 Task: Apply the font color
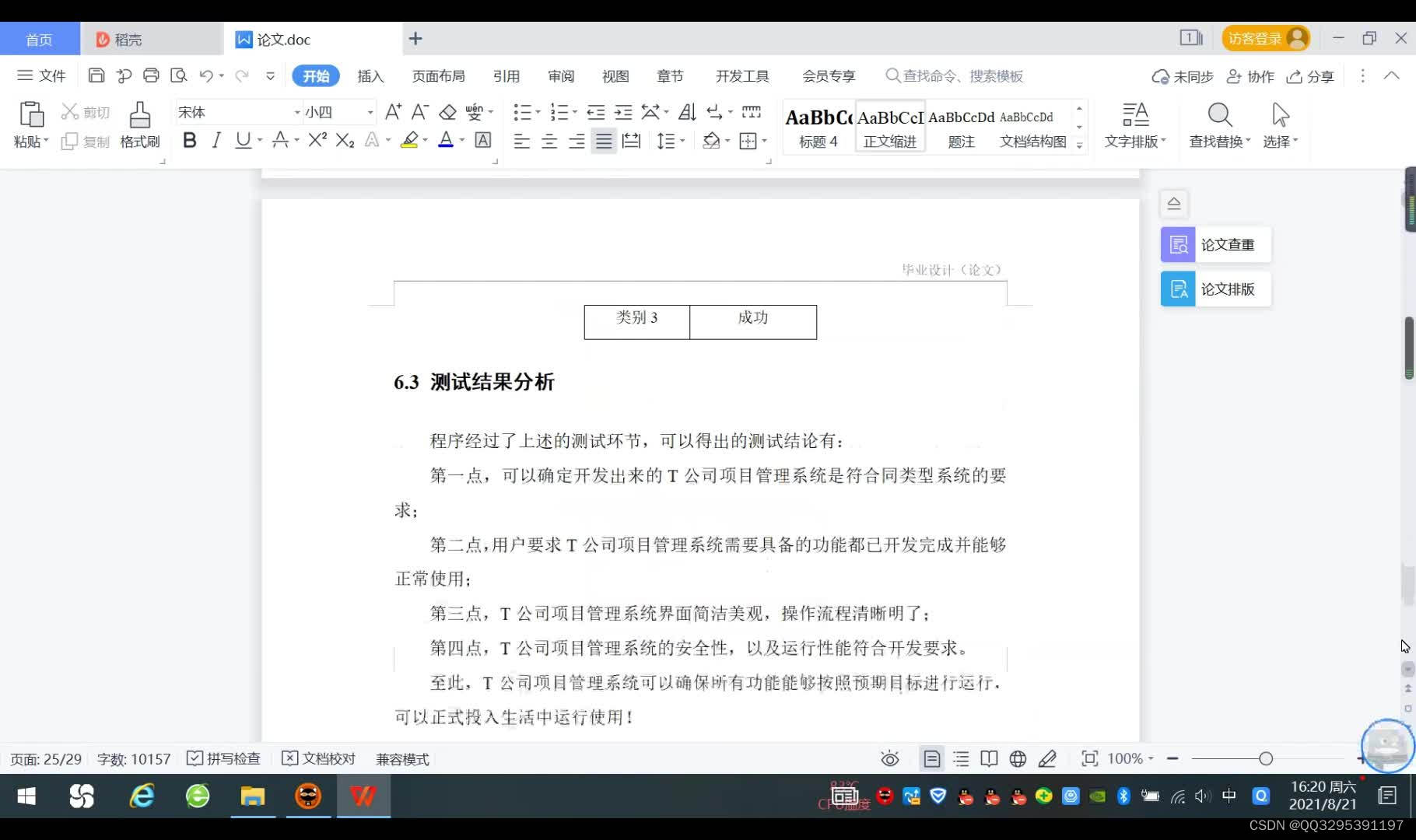(446, 140)
